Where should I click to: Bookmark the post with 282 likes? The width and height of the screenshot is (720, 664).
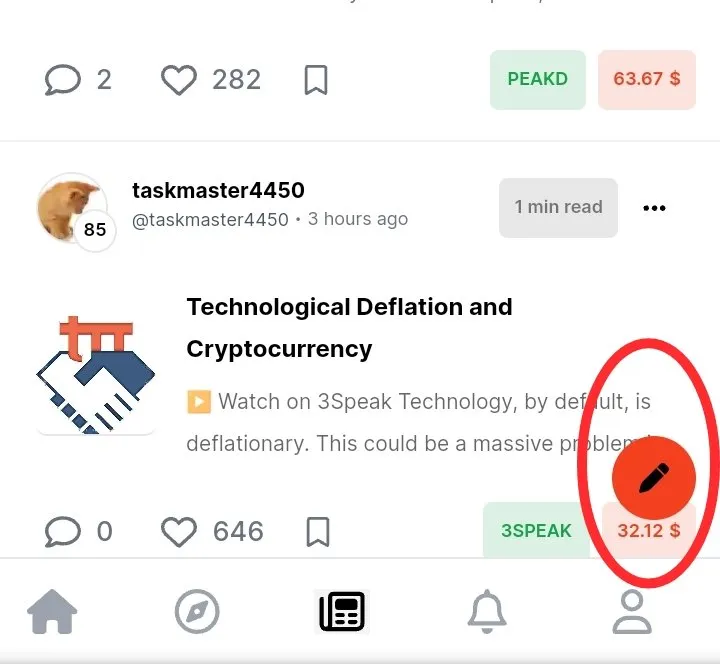[x=316, y=80]
